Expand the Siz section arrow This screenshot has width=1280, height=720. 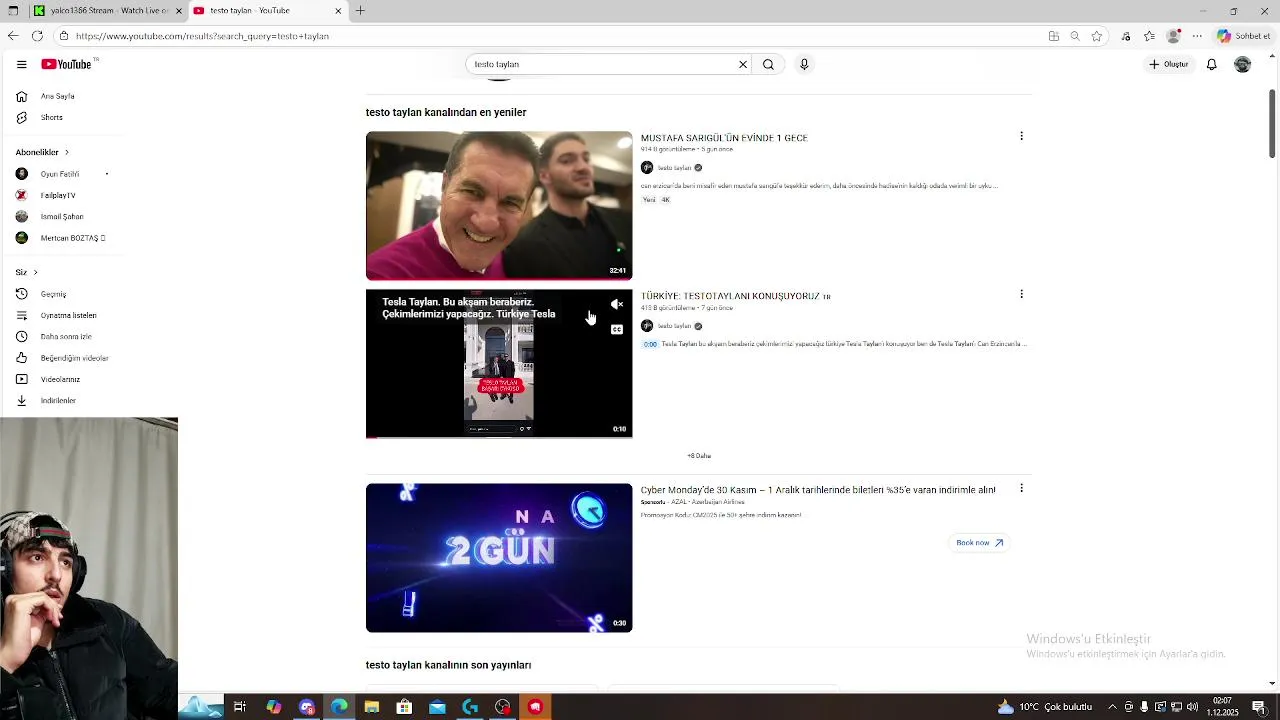[35, 272]
